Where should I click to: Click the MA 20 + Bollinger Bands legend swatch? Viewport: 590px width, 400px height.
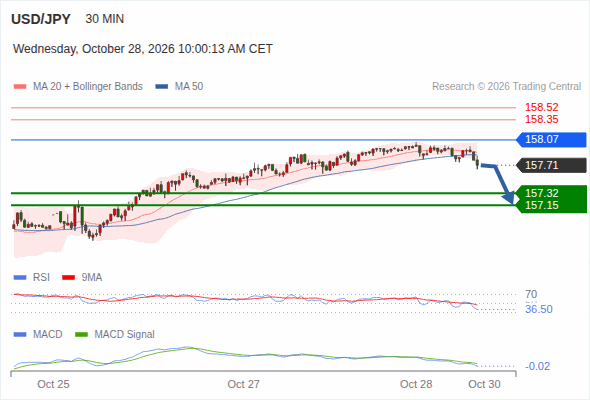(x=20, y=87)
